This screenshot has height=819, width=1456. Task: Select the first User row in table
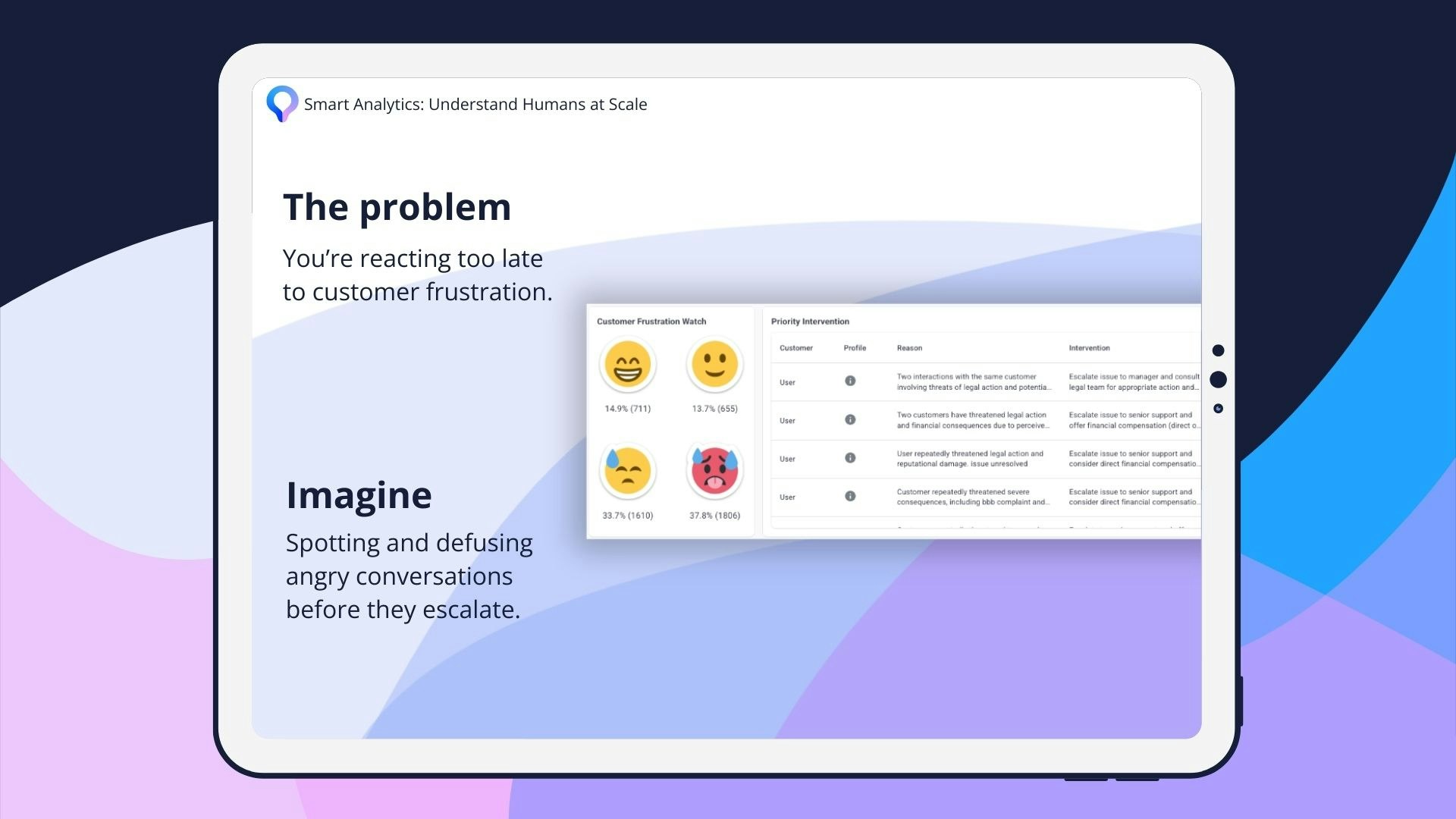[787, 382]
